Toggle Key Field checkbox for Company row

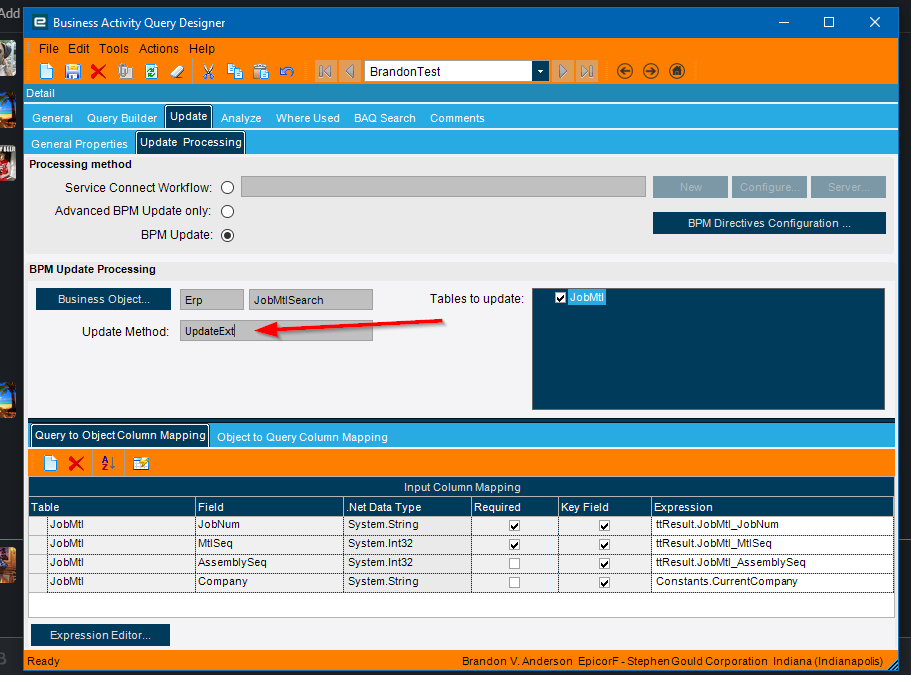604,583
